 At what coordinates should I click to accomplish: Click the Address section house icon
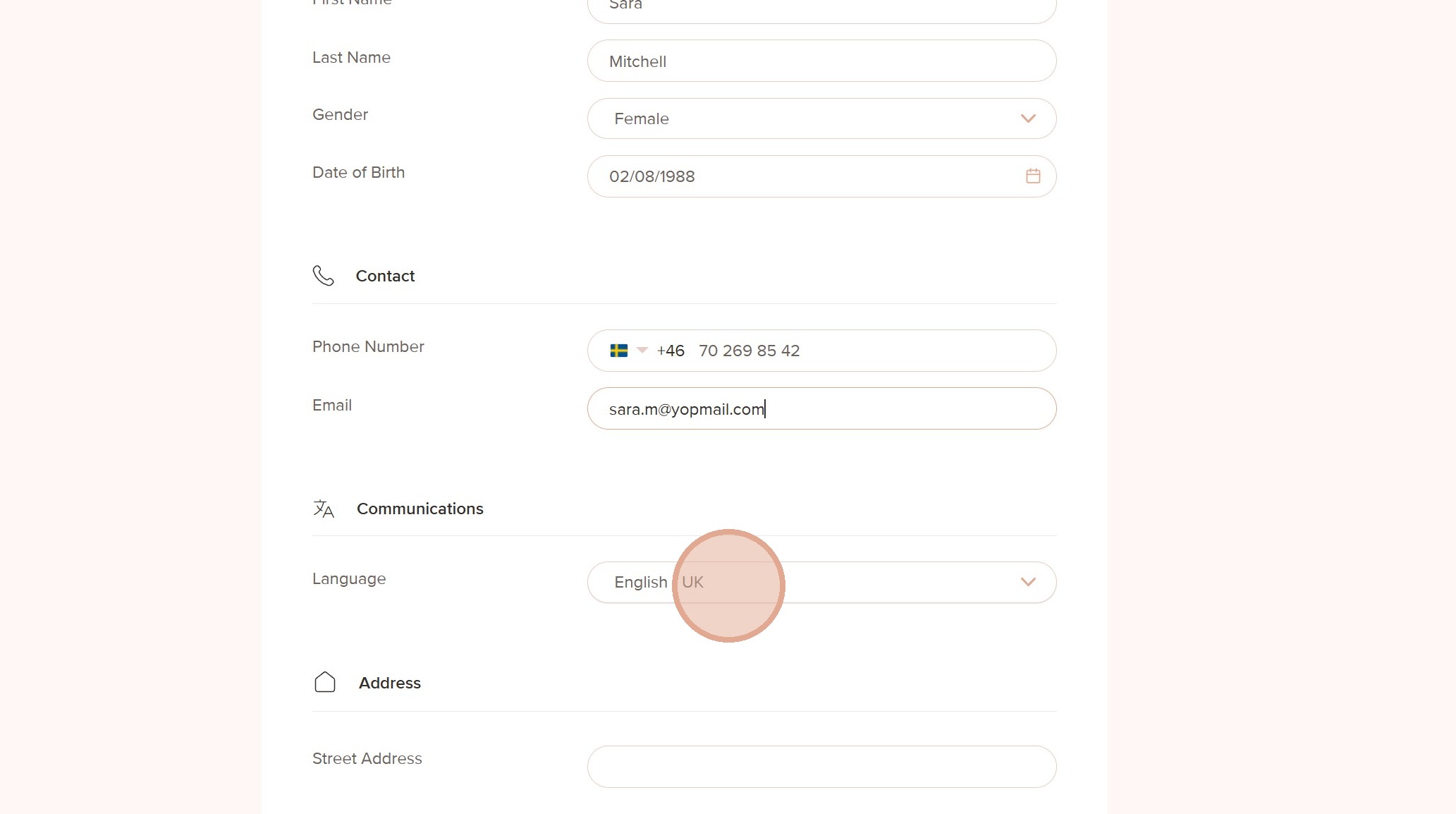(325, 682)
